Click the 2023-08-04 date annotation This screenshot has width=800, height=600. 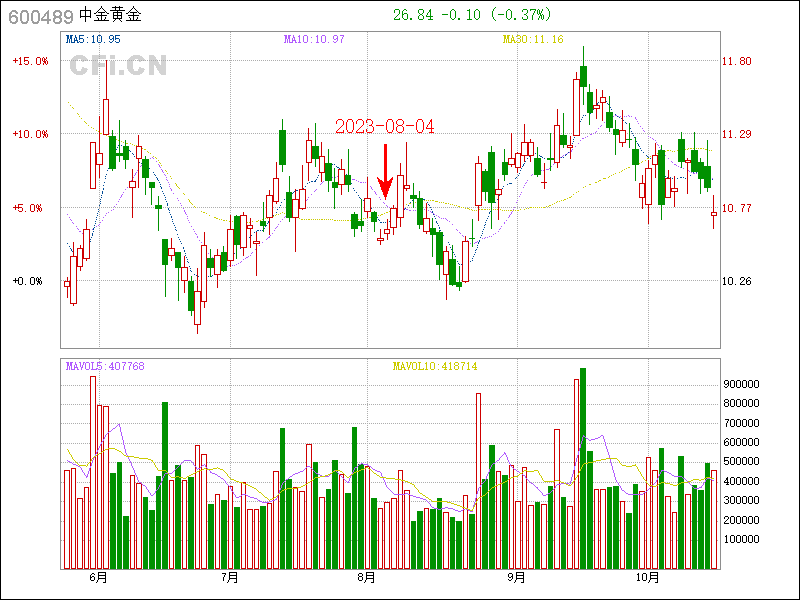click(x=385, y=127)
